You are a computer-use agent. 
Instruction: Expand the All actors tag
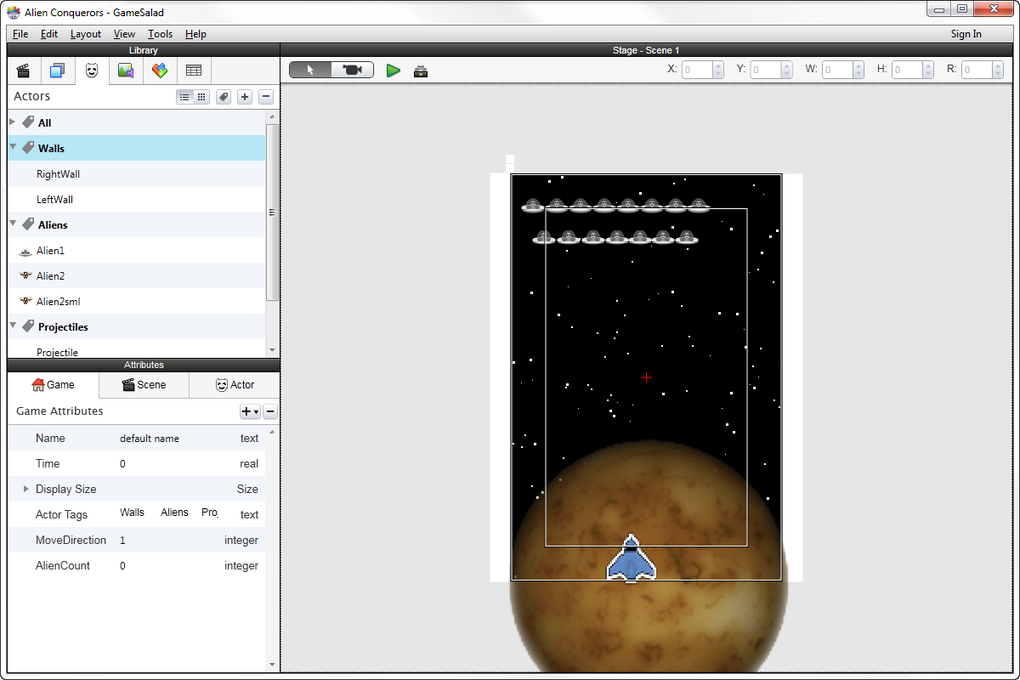tap(12, 122)
